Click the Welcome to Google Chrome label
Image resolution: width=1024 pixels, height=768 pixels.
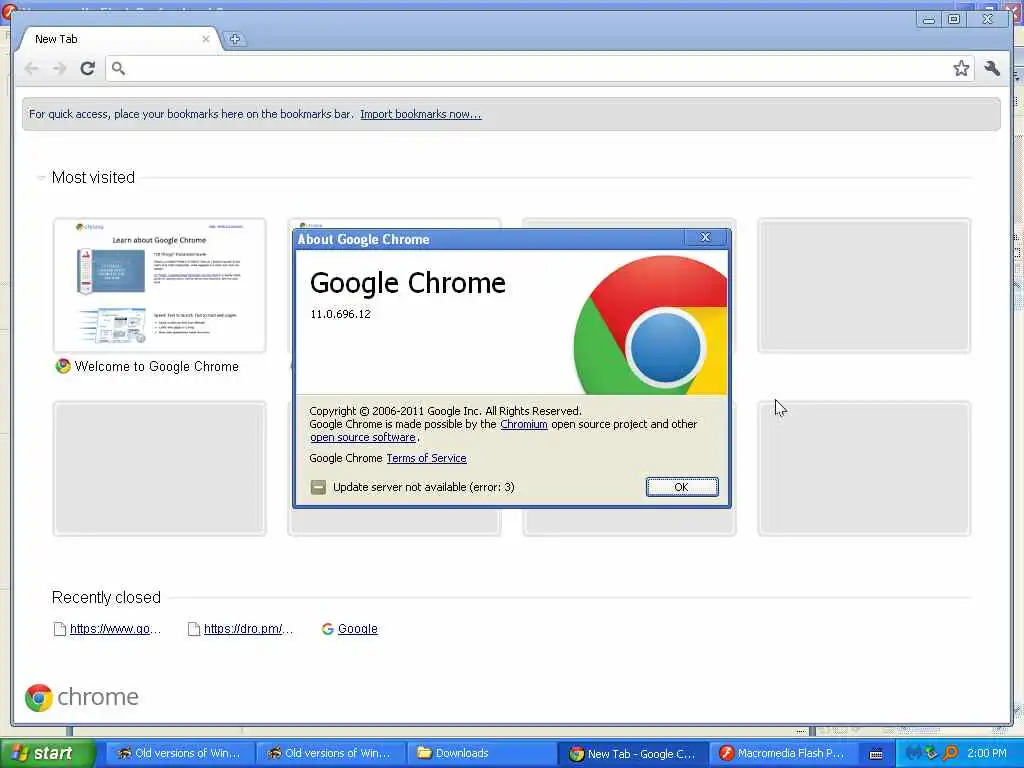click(x=156, y=366)
